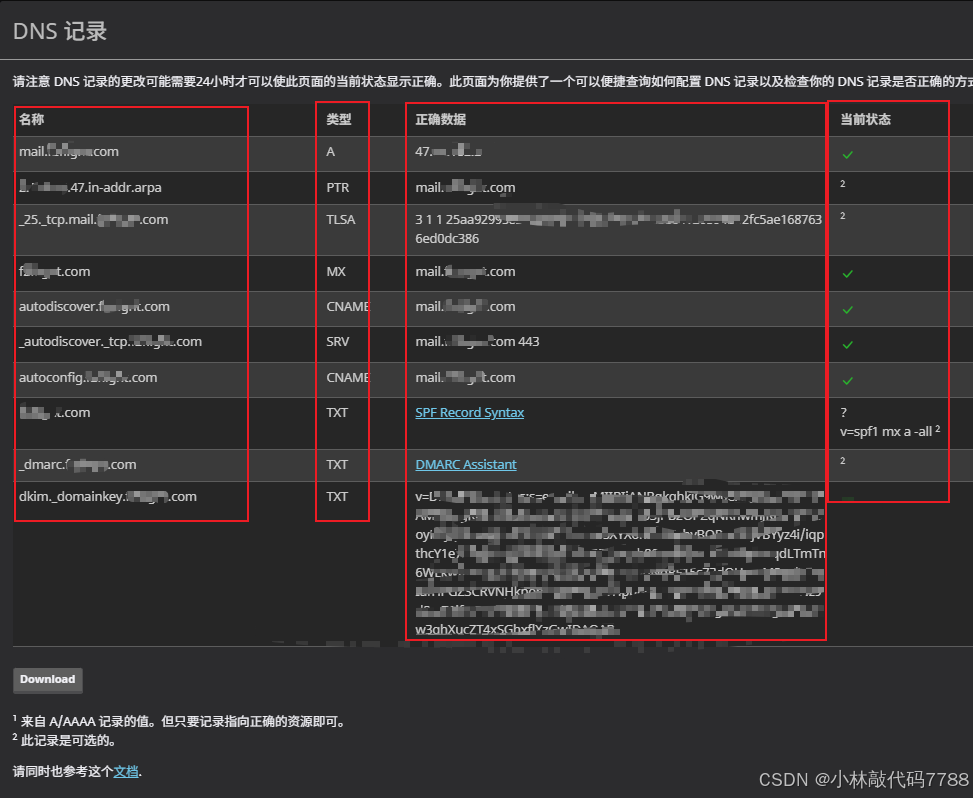Click the superscript 2 on the TLSA status
The width and height of the screenshot is (973, 798).
pyautogui.click(x=841, y=215)
